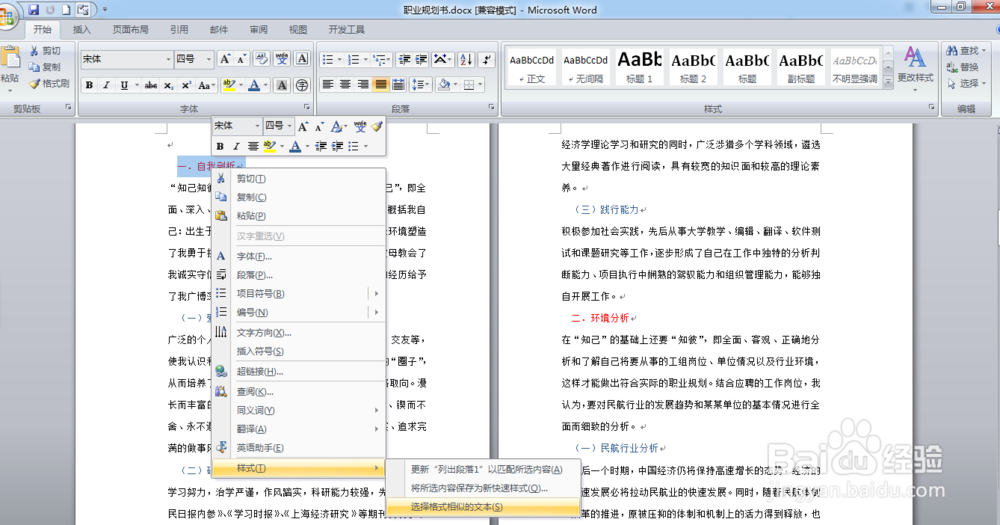The width and height of the screenshot is (1000, 525).
Task: Align text left in the ribbon
Action: tap(328, 84)
